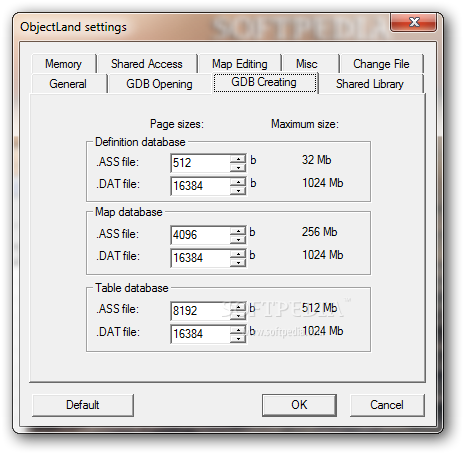Select the Map Editing tab
464x454 pixels.
coord(240,64)
